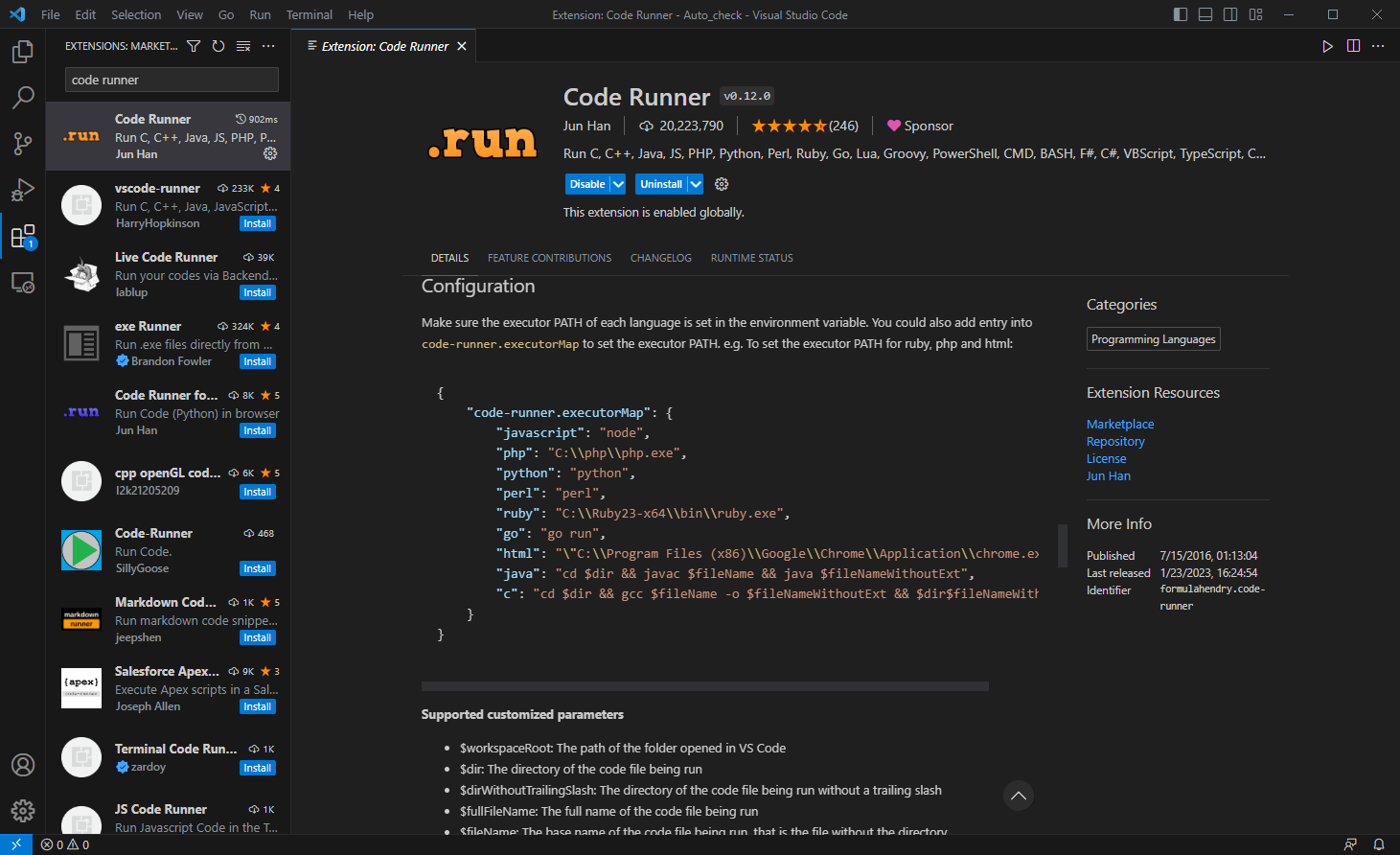The image size is (1400, 855).
Task: Open the Source Control view
Action: pos(23,143)
